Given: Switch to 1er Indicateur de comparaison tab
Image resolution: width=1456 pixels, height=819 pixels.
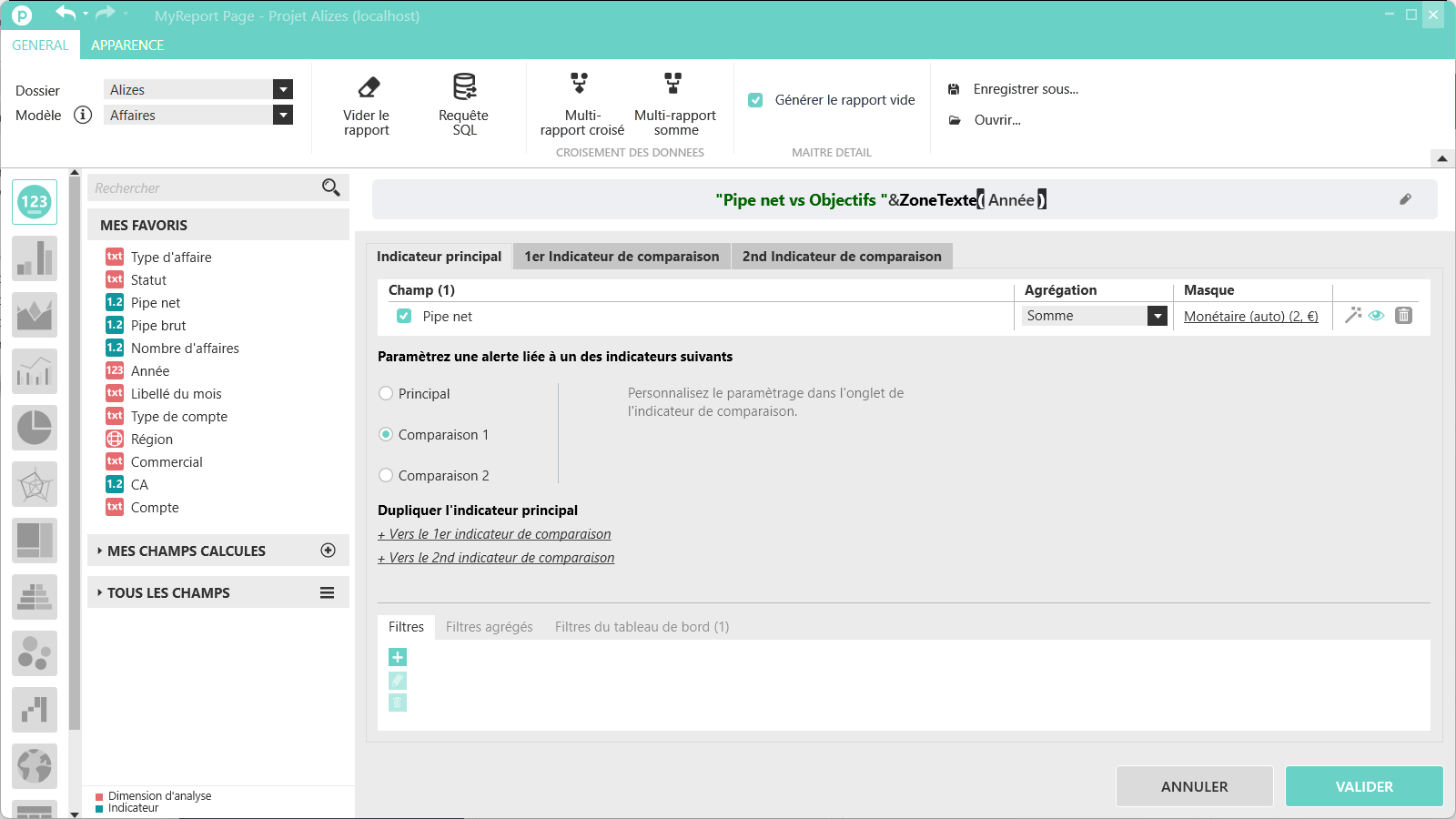Looking at the screenshot, I should [622, 257].
